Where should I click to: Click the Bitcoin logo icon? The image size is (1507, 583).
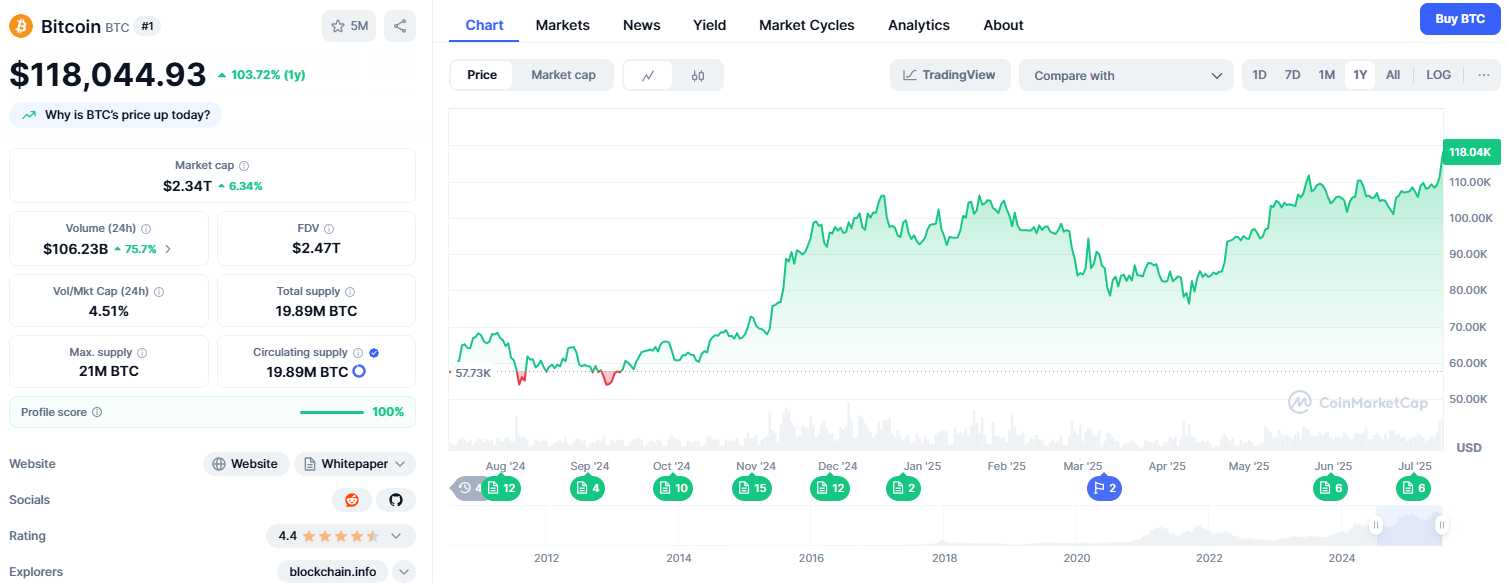(21, 26)
